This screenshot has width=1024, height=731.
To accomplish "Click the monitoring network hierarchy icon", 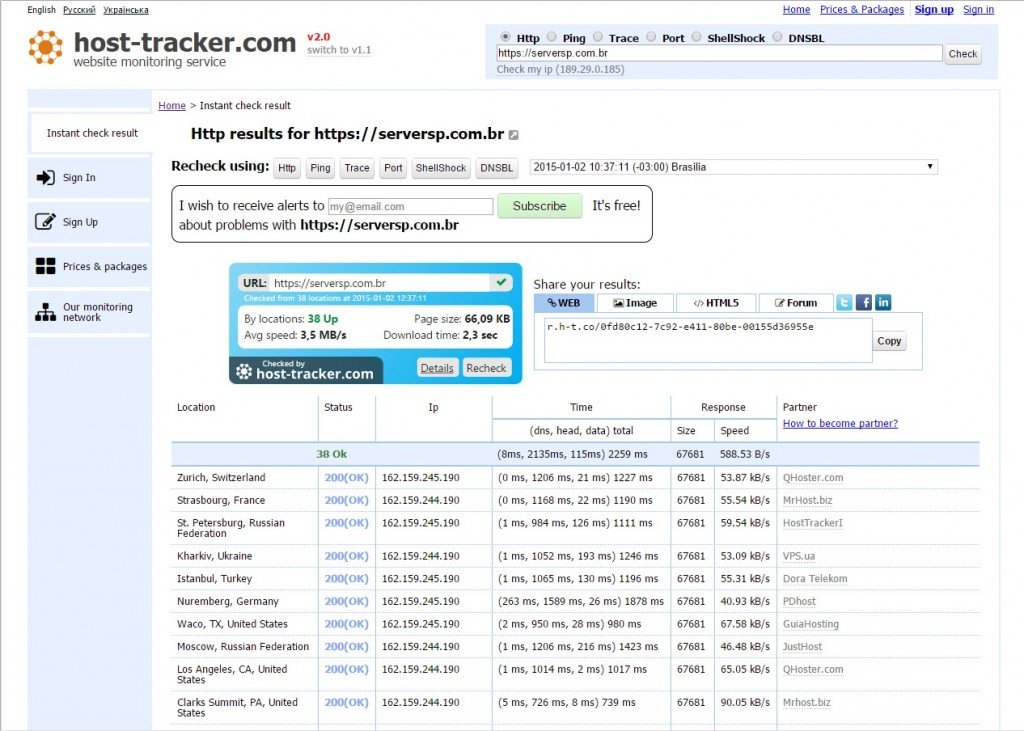I will (45, 312).
